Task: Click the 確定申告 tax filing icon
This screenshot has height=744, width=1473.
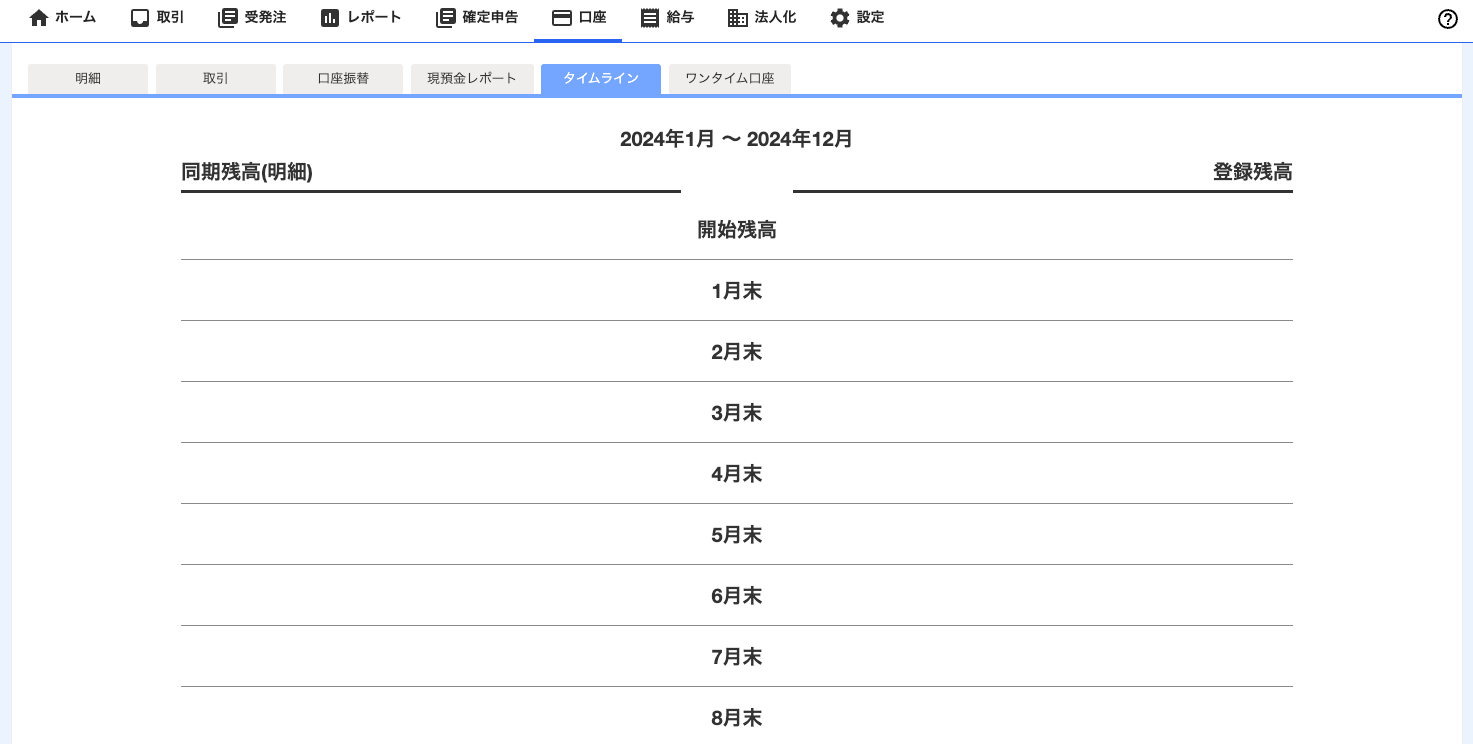Action: (x=446, y=18)
